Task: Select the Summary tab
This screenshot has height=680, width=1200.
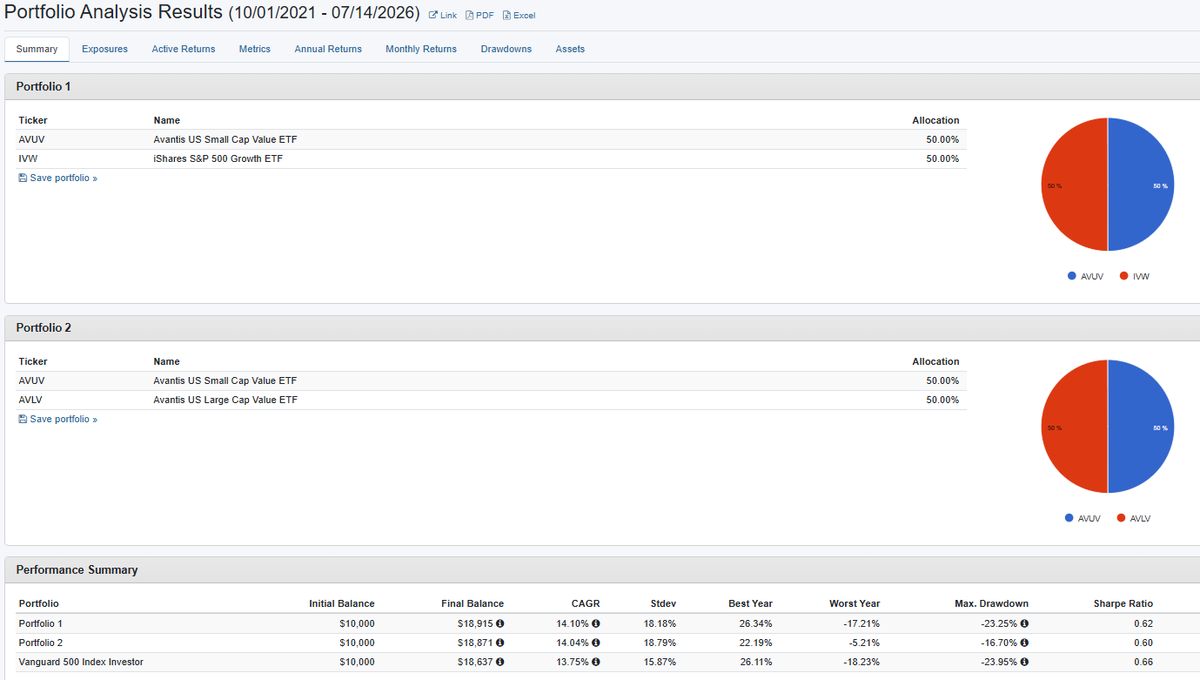Action: pos(37,49)
